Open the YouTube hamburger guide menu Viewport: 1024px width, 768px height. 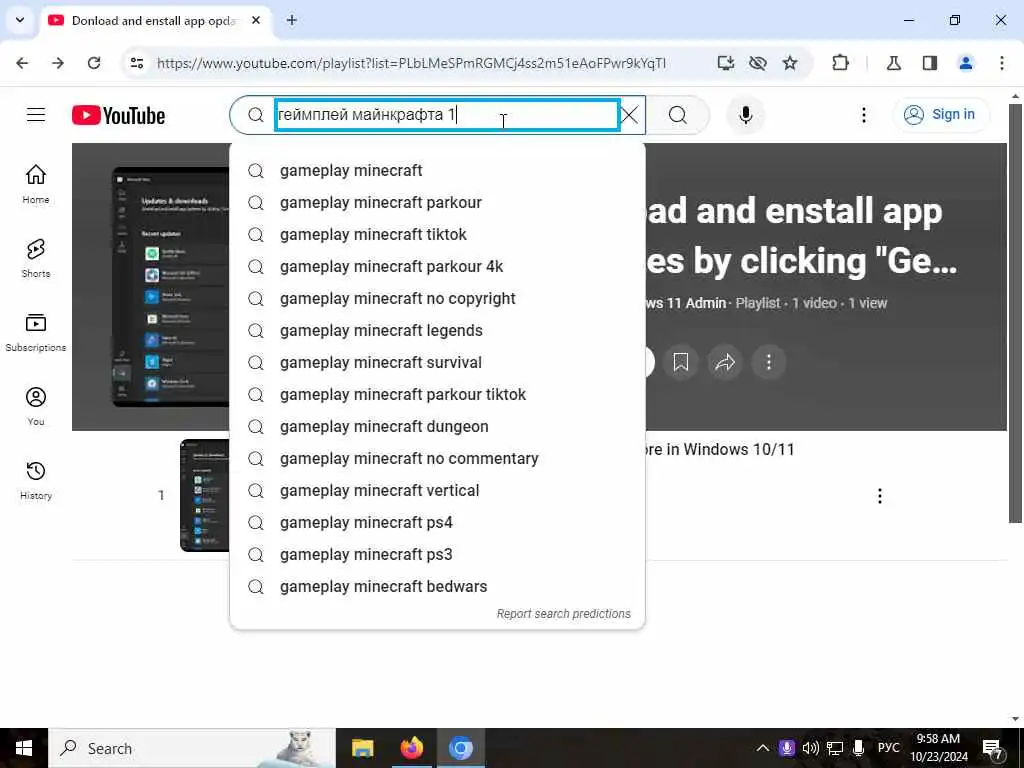[36, 115]
